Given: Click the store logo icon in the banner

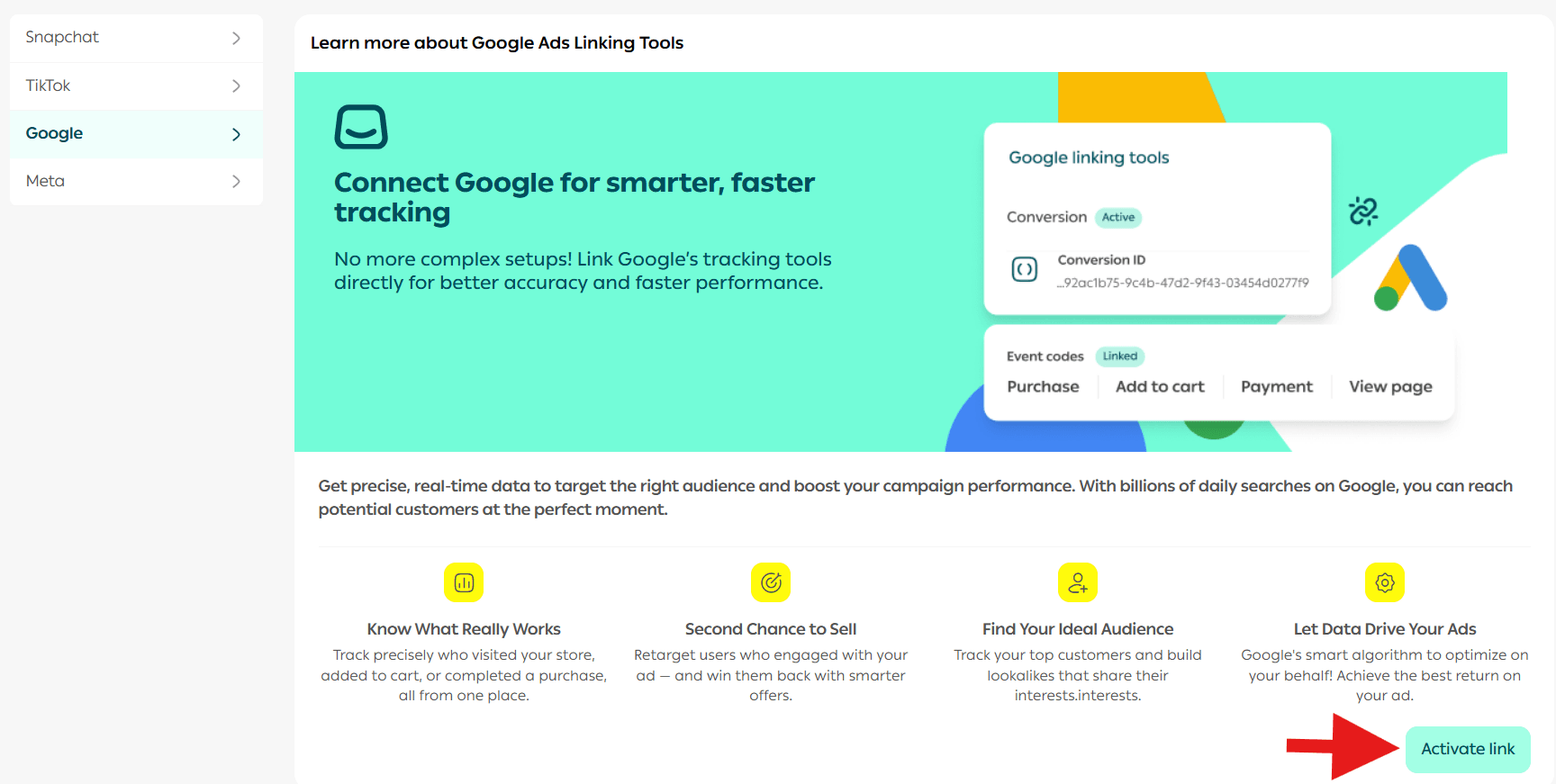Looking at the screenshot, I should 361,127.
